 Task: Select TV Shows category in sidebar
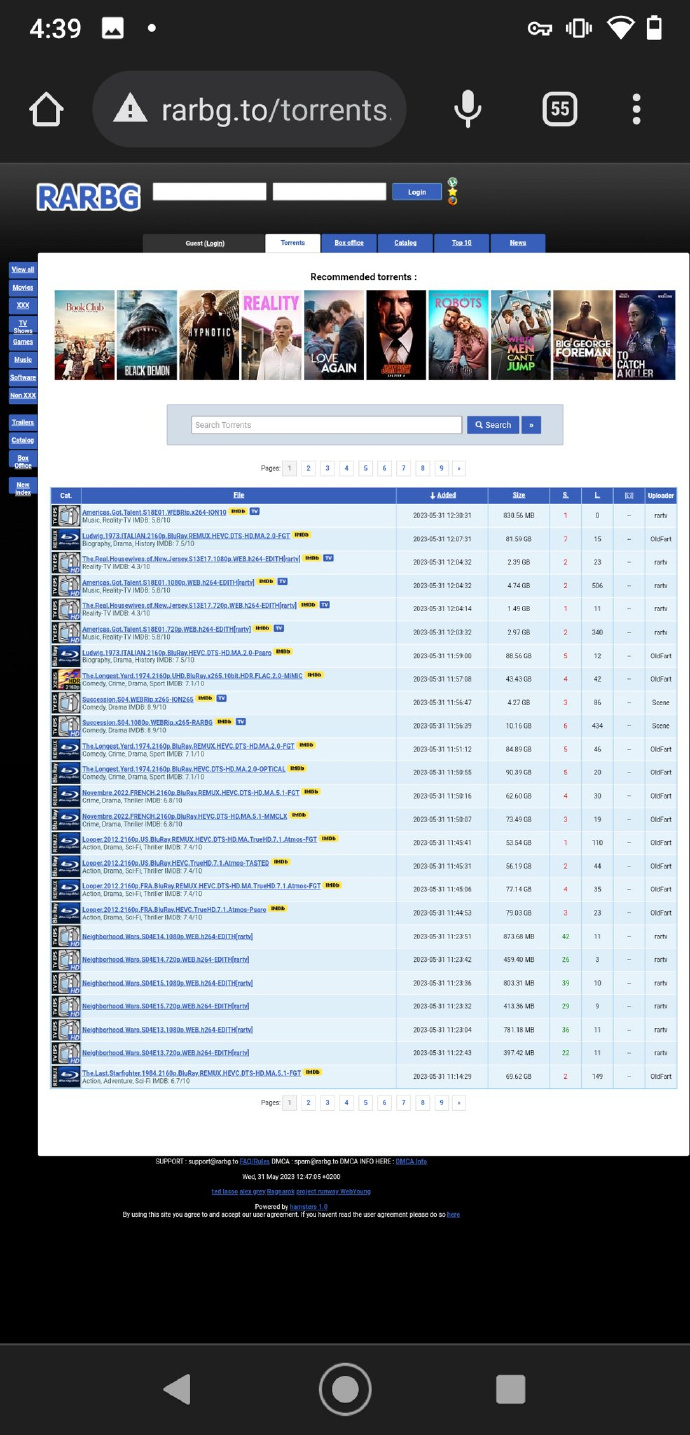click(x=22, y=326)
